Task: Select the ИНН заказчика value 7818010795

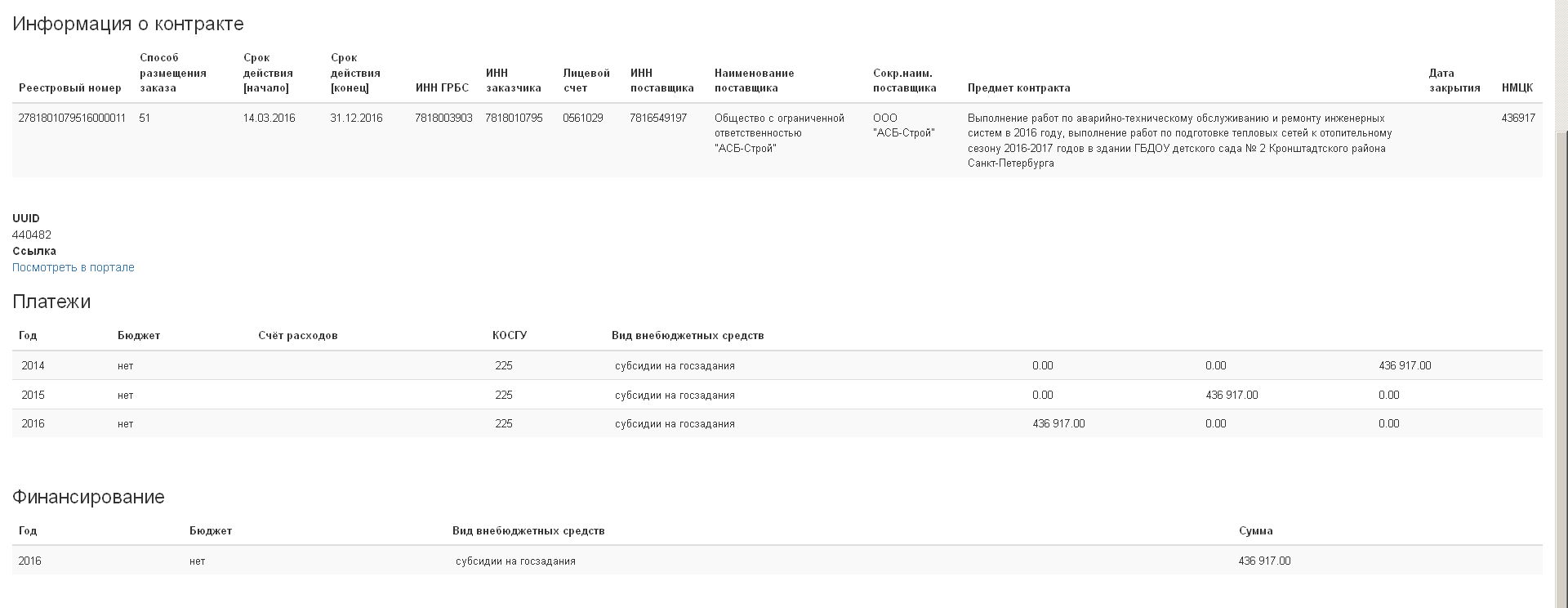Action: click(x=514, y=118)
